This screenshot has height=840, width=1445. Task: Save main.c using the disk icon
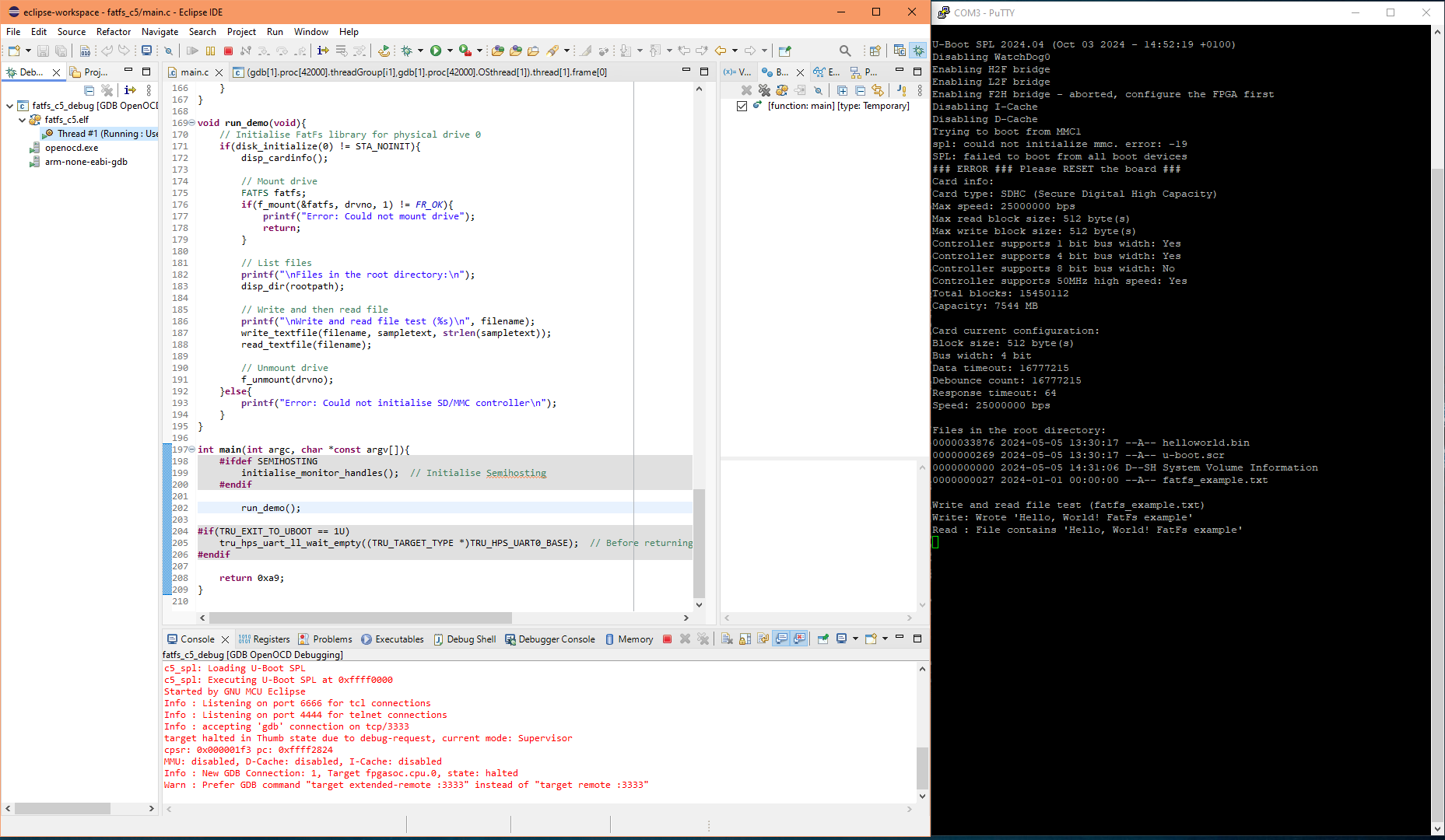(x=43, y=51)
